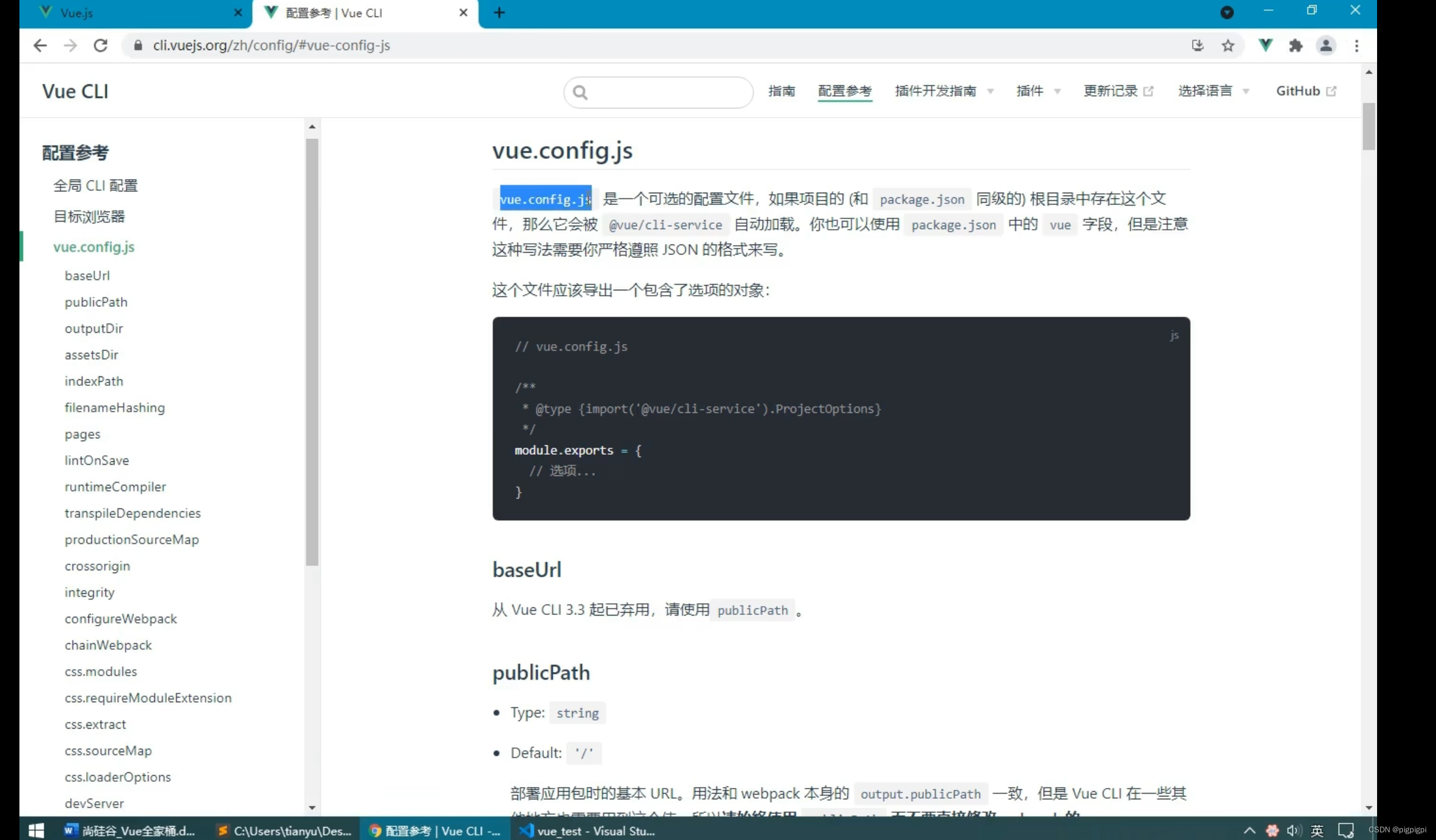
Task: Bookmark this page with the star icon
Action: pyautogui.click(x=1227, y=45)
